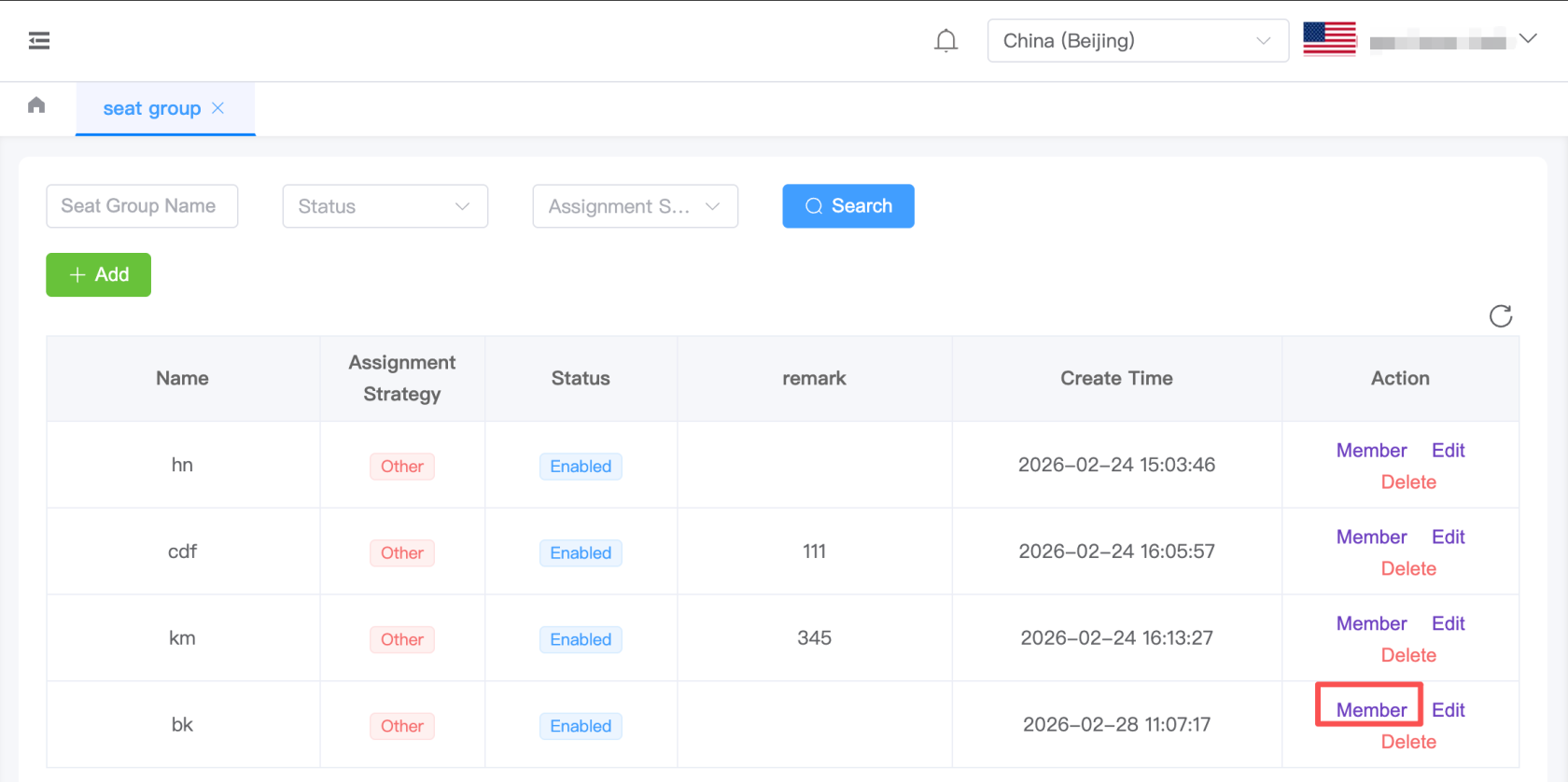
Task: Click the Assignment Strategy column header
Action: (402, 378)
